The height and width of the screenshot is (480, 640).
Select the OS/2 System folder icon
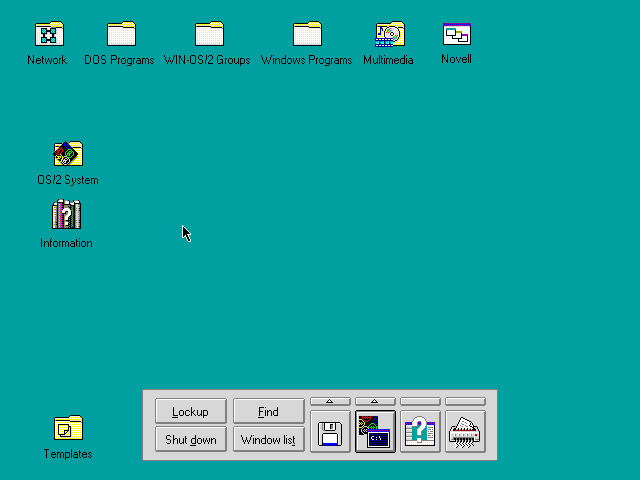click(x=68, y=153)
